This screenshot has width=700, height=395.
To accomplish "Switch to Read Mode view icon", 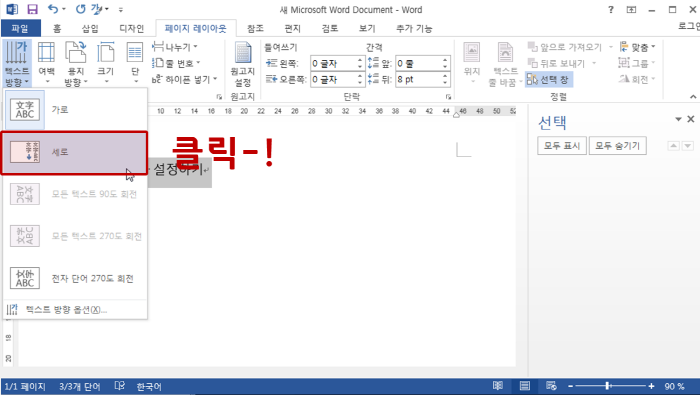I will [x=498, y=386].
